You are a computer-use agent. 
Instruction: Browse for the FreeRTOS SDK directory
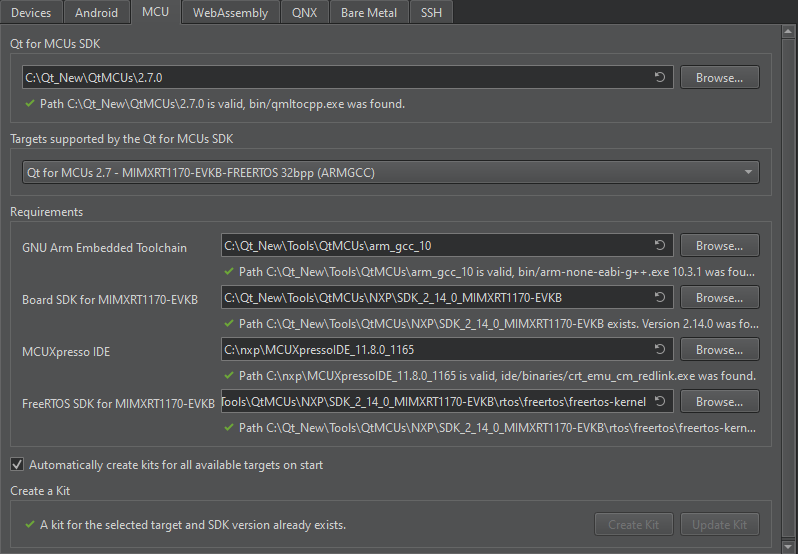[x=719, y=402]
